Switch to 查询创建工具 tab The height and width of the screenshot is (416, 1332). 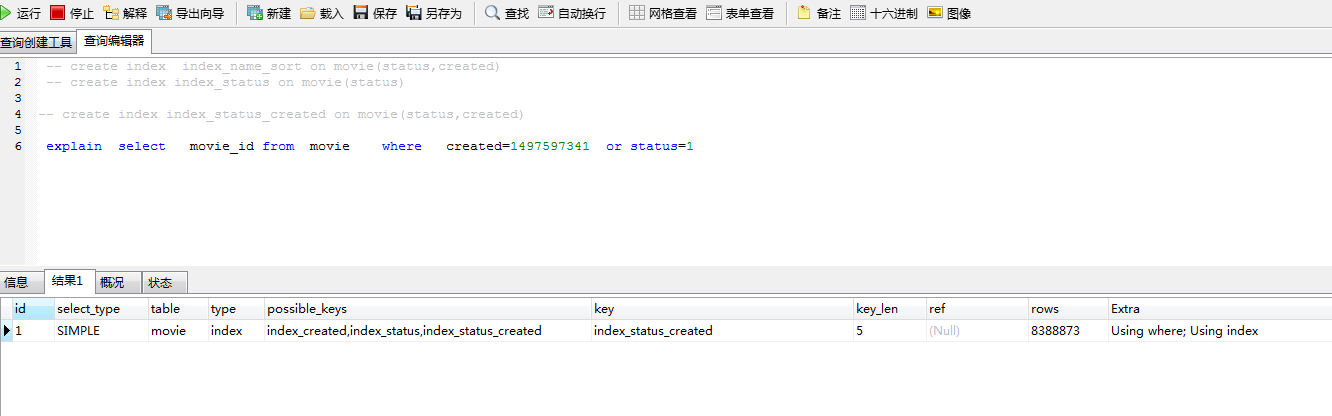pos(37,43)
